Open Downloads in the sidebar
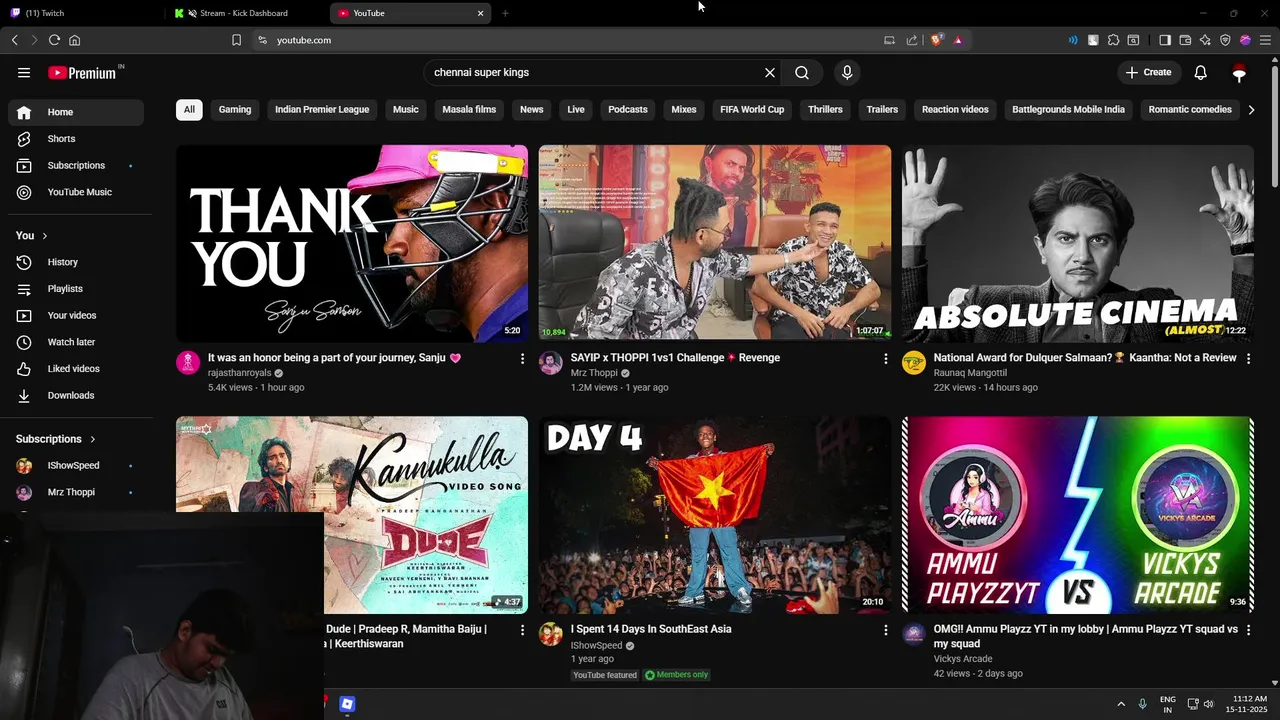 [x=76, y=395]
